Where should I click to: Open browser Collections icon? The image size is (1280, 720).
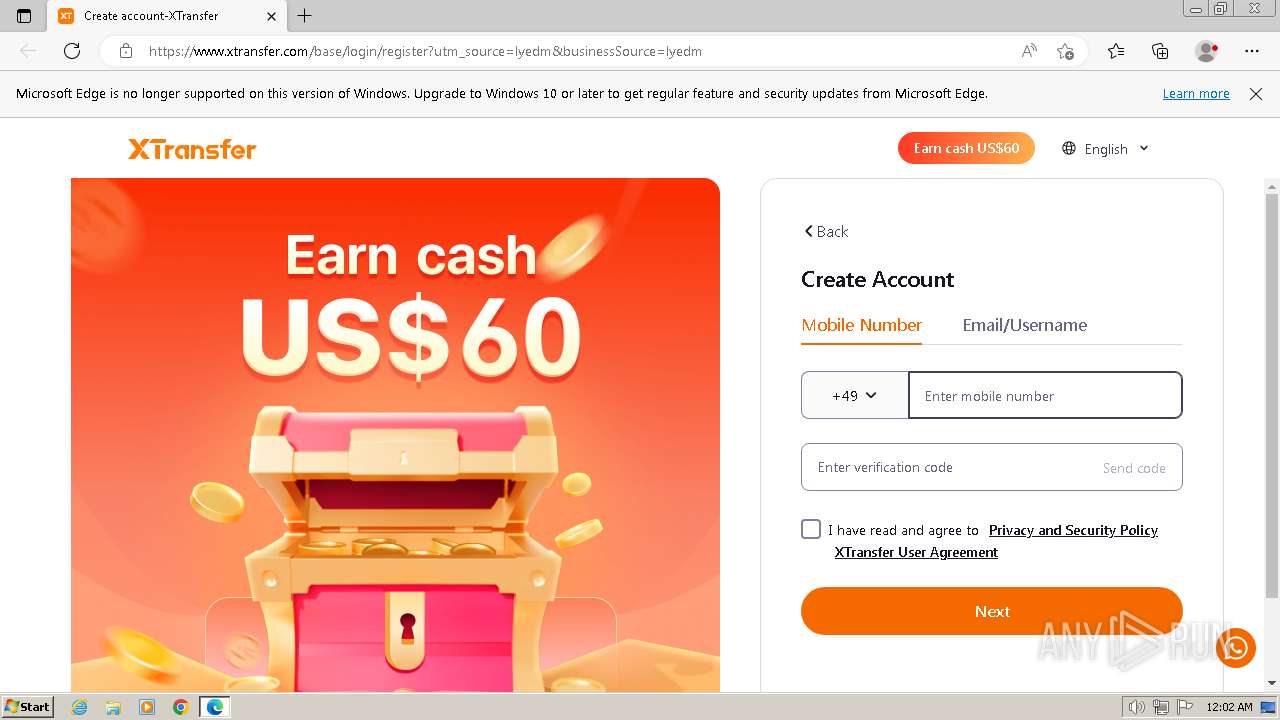(x=1160, y=51)
